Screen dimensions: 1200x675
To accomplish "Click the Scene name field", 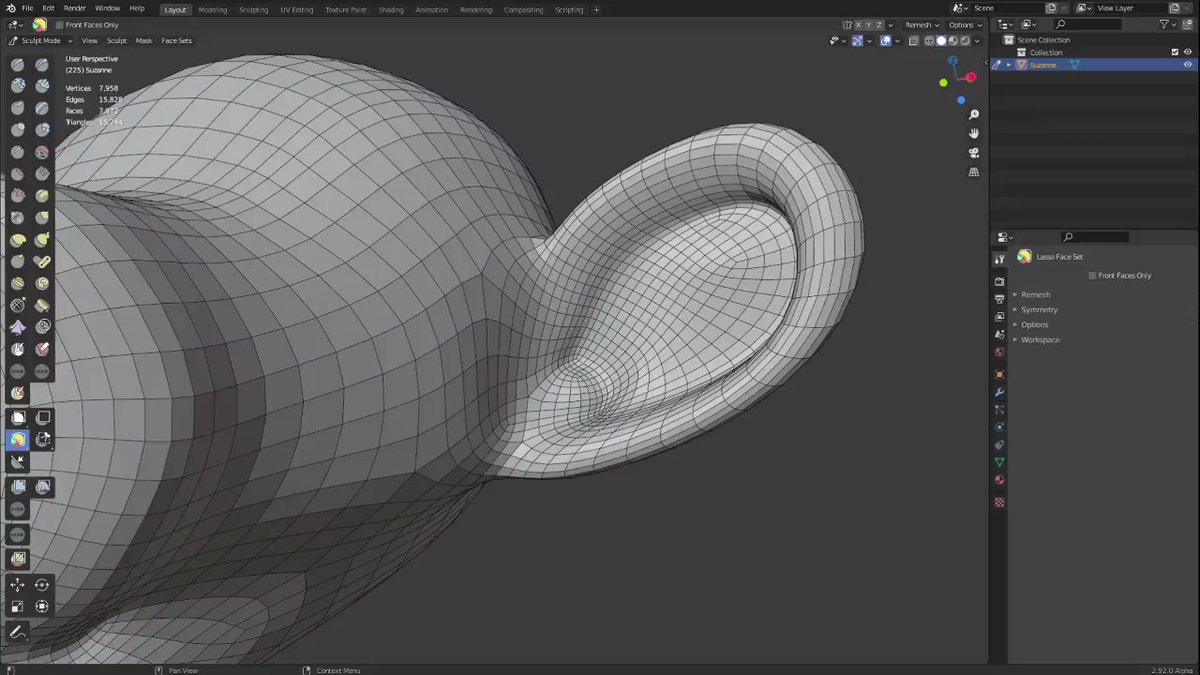I will 1008,8.
